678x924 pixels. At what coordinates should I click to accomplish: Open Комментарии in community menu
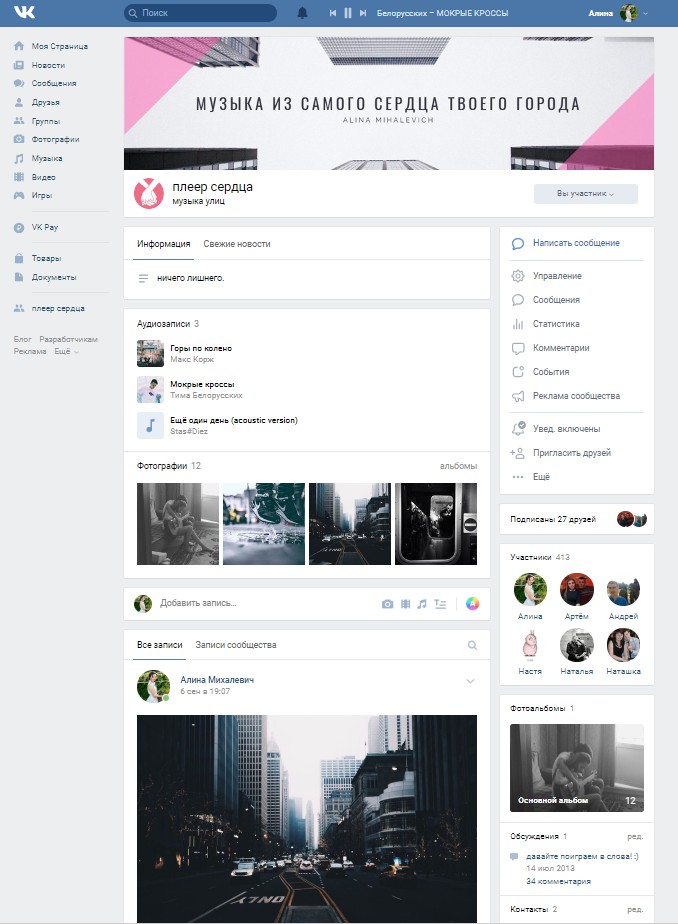click(561, 348)
